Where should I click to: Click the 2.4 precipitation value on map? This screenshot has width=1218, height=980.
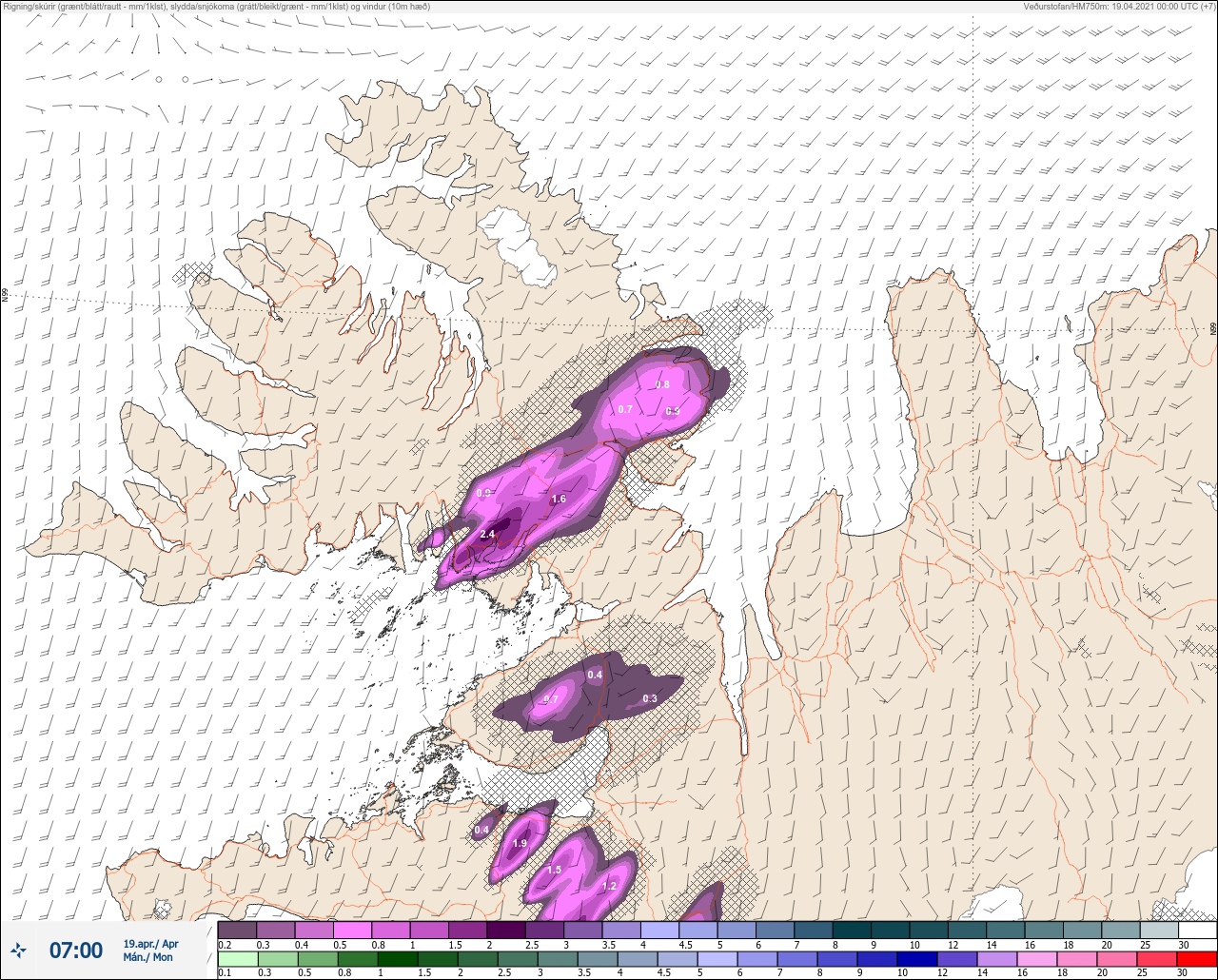(487, 534)
